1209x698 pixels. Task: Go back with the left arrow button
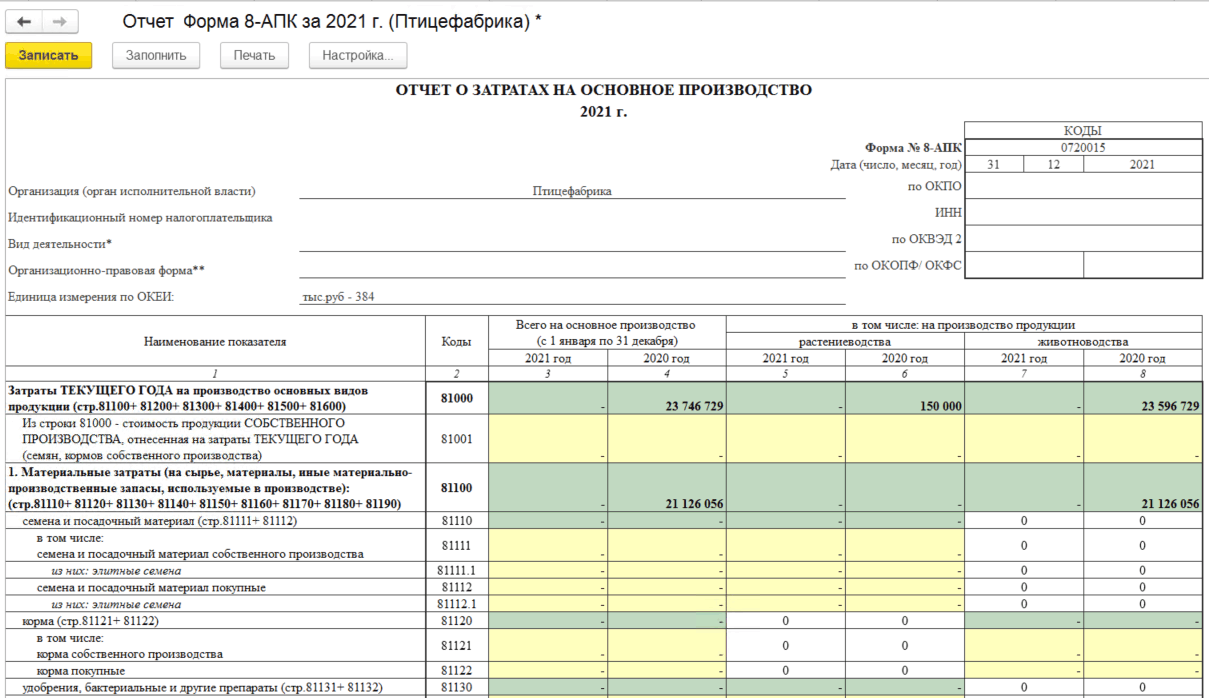(x=25, y=21)
